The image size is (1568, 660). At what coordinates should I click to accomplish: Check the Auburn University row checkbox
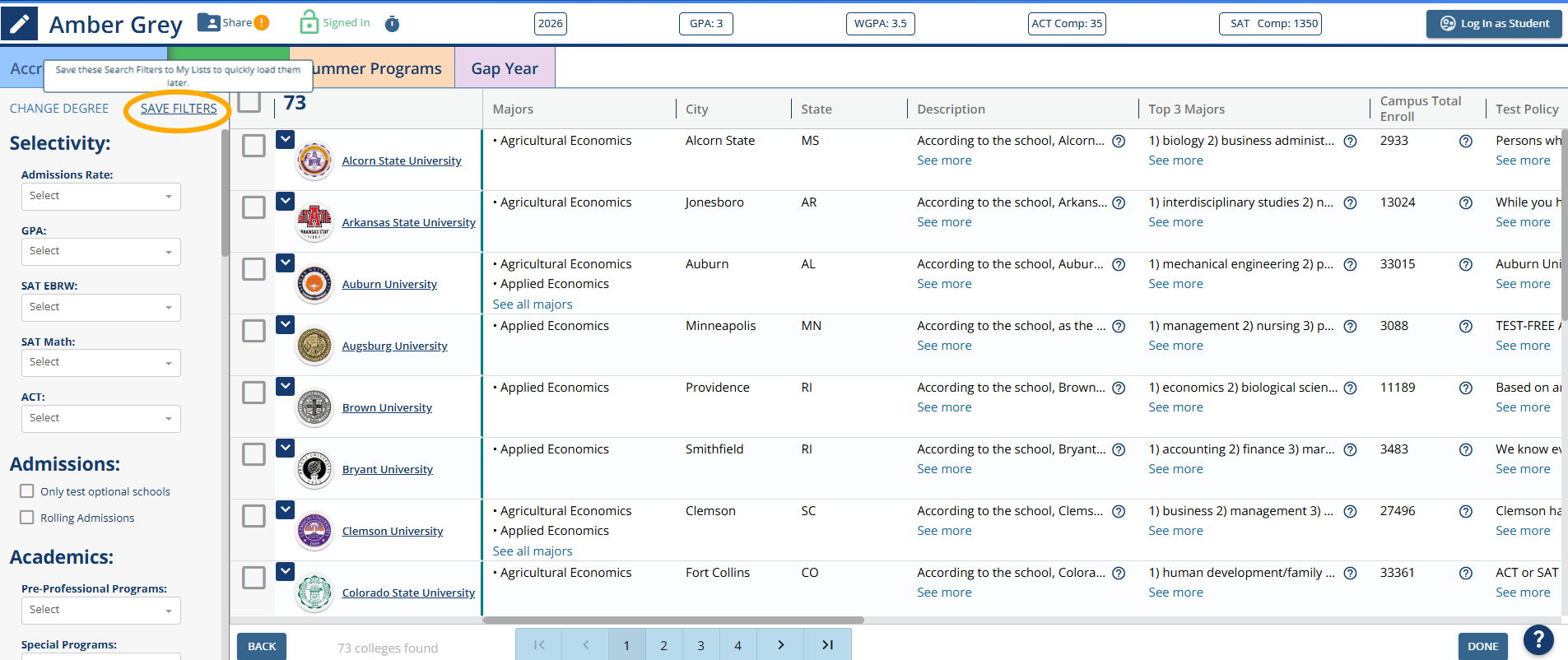[254, 269]
